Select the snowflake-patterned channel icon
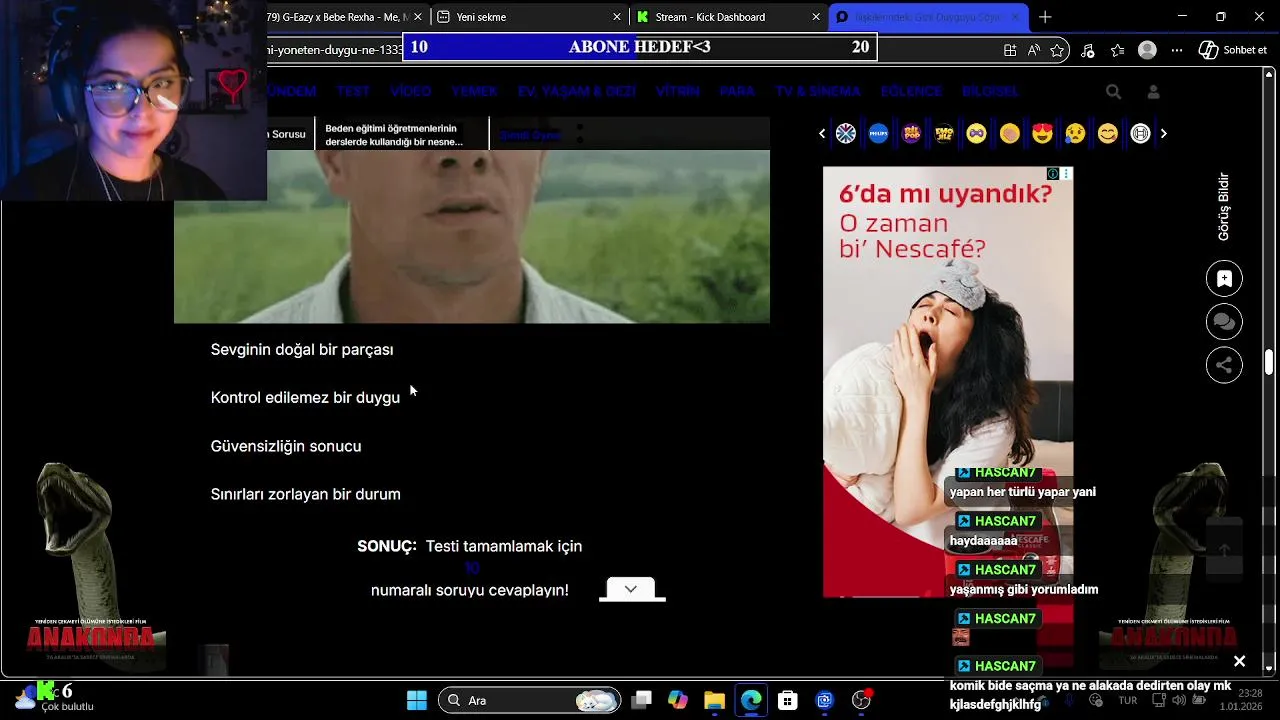The width and height of the screenshot is (1280, 720). (x=846, y=133)
